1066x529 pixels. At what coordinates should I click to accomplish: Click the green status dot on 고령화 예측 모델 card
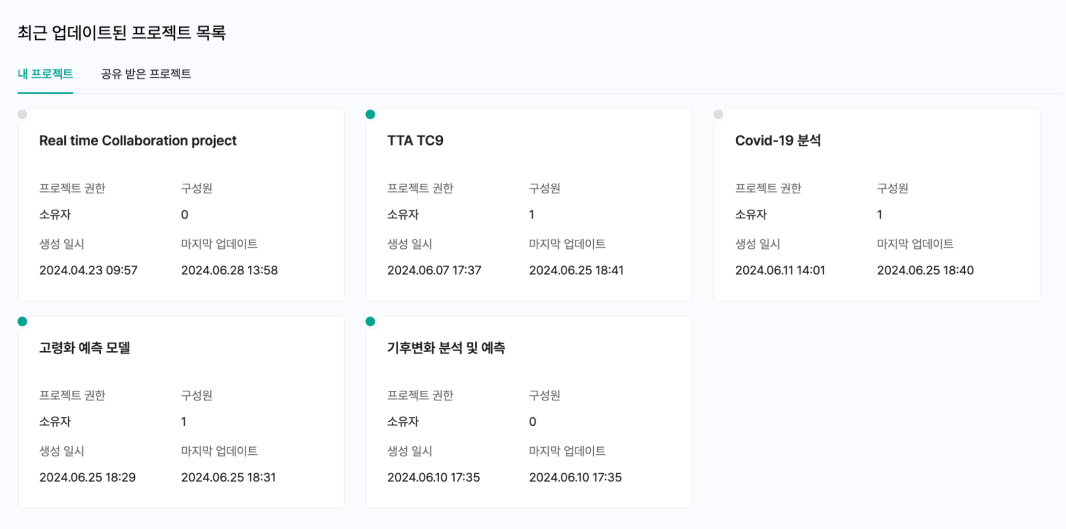(x=22, y=321)
